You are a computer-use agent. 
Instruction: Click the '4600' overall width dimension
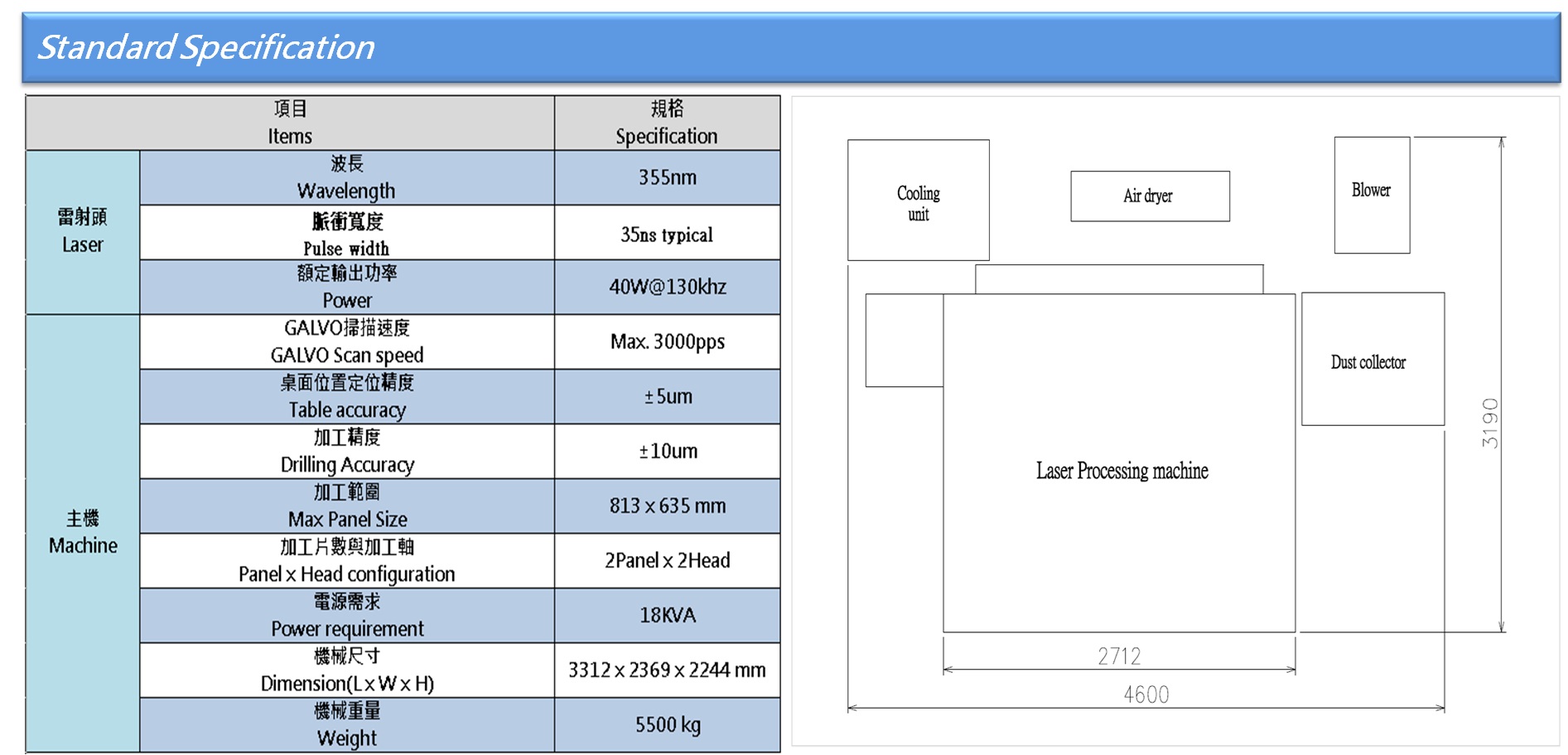[x=1146, y=695]
